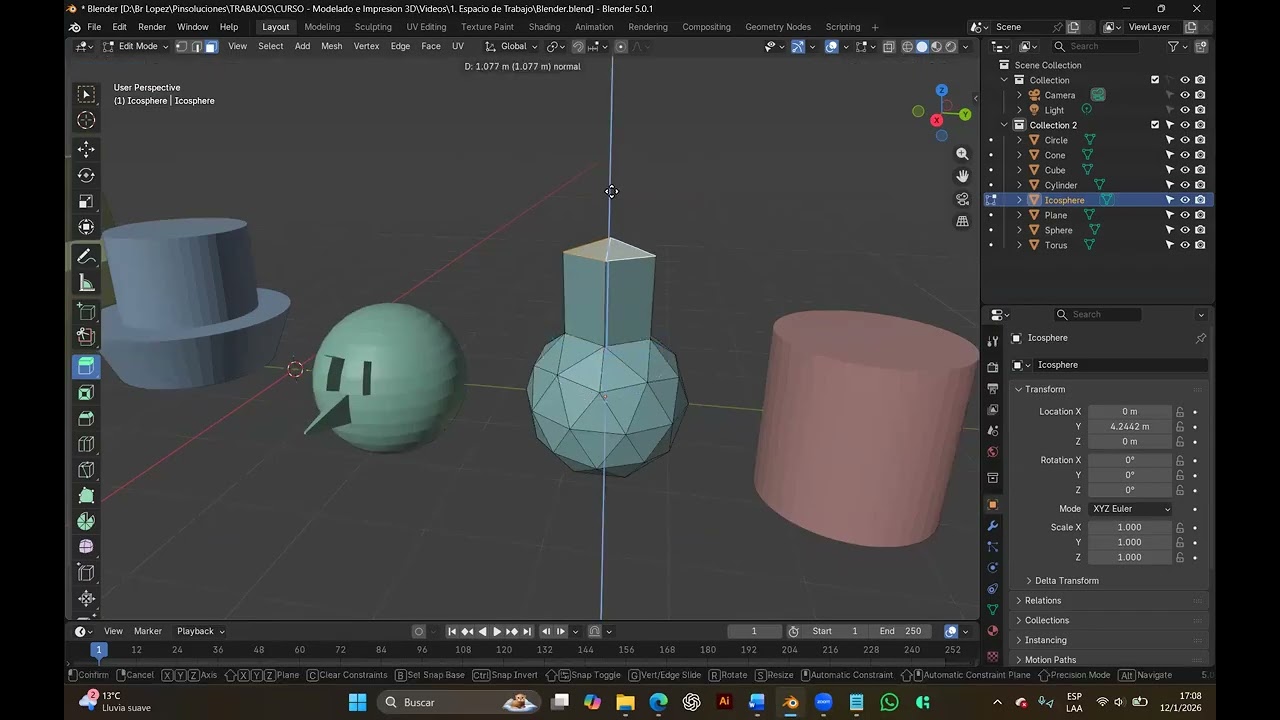The height and width of the screenshot is (720, 1280).
Task: Select the Inset Faces tool
Action: pos(86,393)
